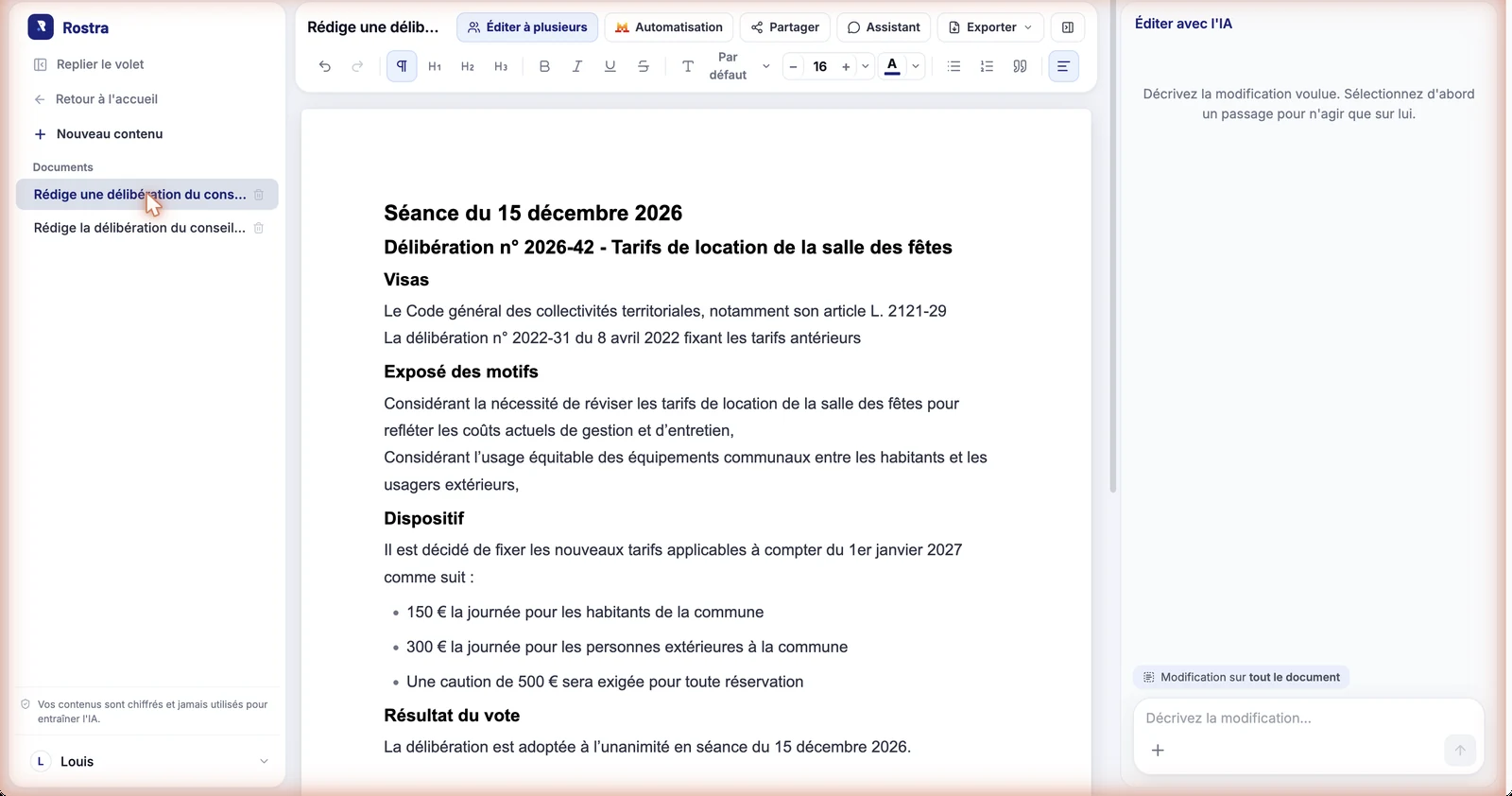Viewport: 1512px width, 796px height.
Task: Toggle italic formatting
Action: [577, 66]
